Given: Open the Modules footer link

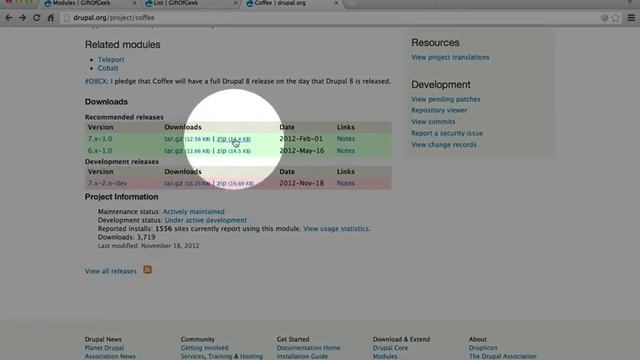Looking at the screenshot, I should pos(384,356).
